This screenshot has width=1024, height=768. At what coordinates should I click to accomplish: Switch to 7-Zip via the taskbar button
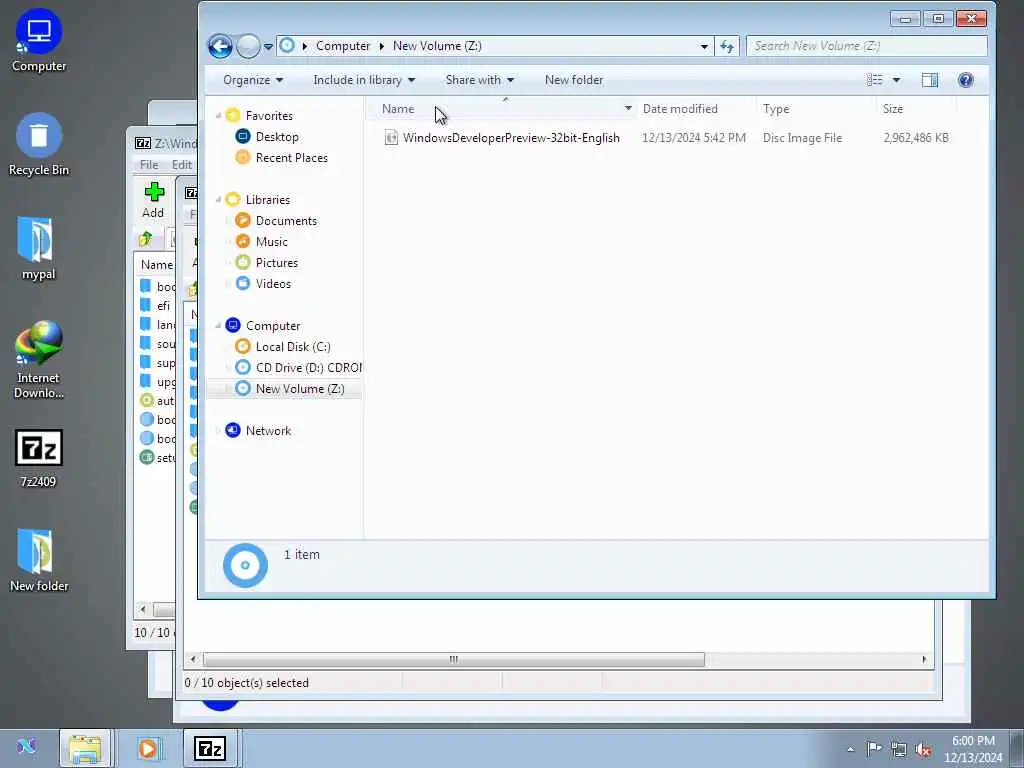(209, 748)
